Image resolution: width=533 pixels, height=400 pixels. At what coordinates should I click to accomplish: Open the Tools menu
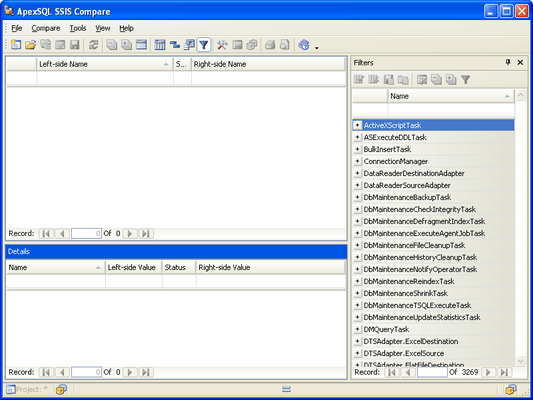pyautogui.click(x=78, y=28)
